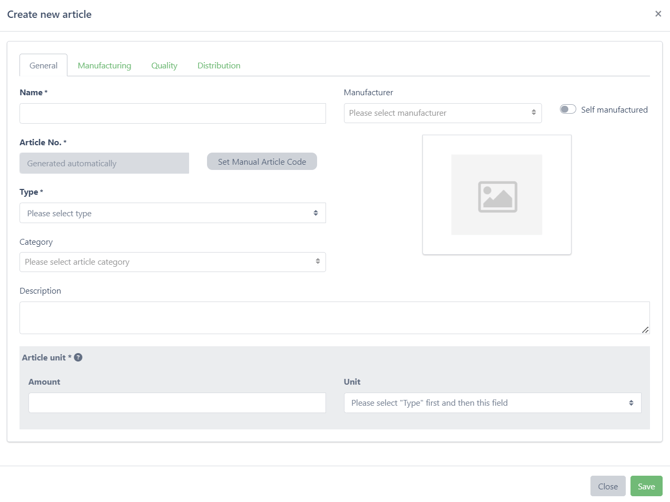Switch to the Manufacturing tab
Image resolution: width=670 pixels, height=502 pixels.
click(104, 66)
